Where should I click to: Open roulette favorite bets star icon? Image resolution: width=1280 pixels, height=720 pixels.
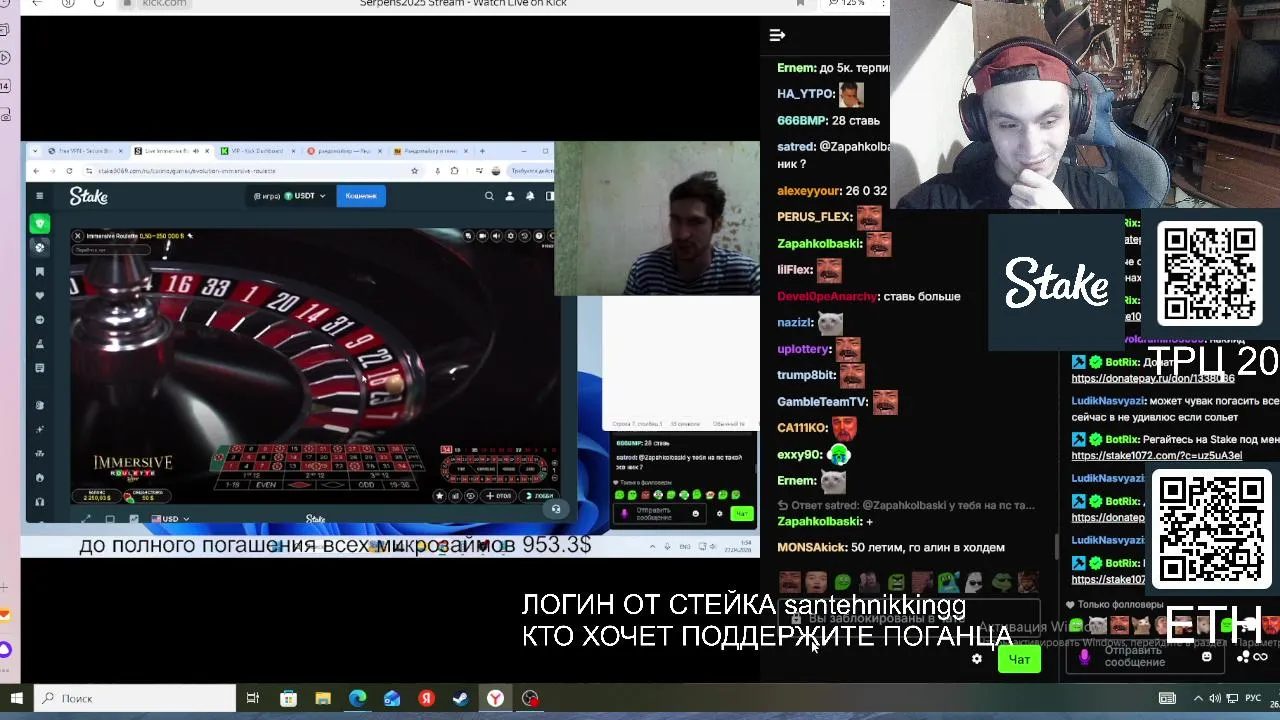(440, 495)
